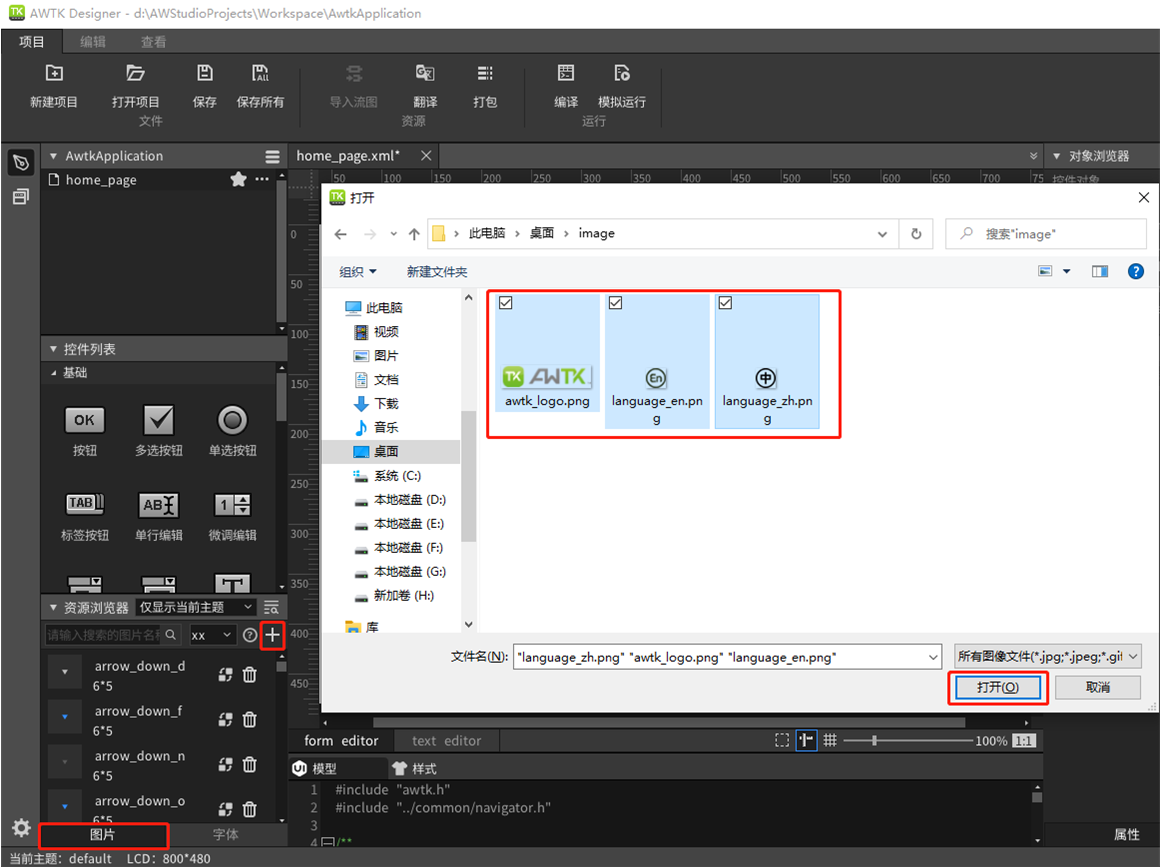The image size is (1161, 868).
Task: Go back in the Open dialog
Action: pyautogui.click(x=341, y=234)
